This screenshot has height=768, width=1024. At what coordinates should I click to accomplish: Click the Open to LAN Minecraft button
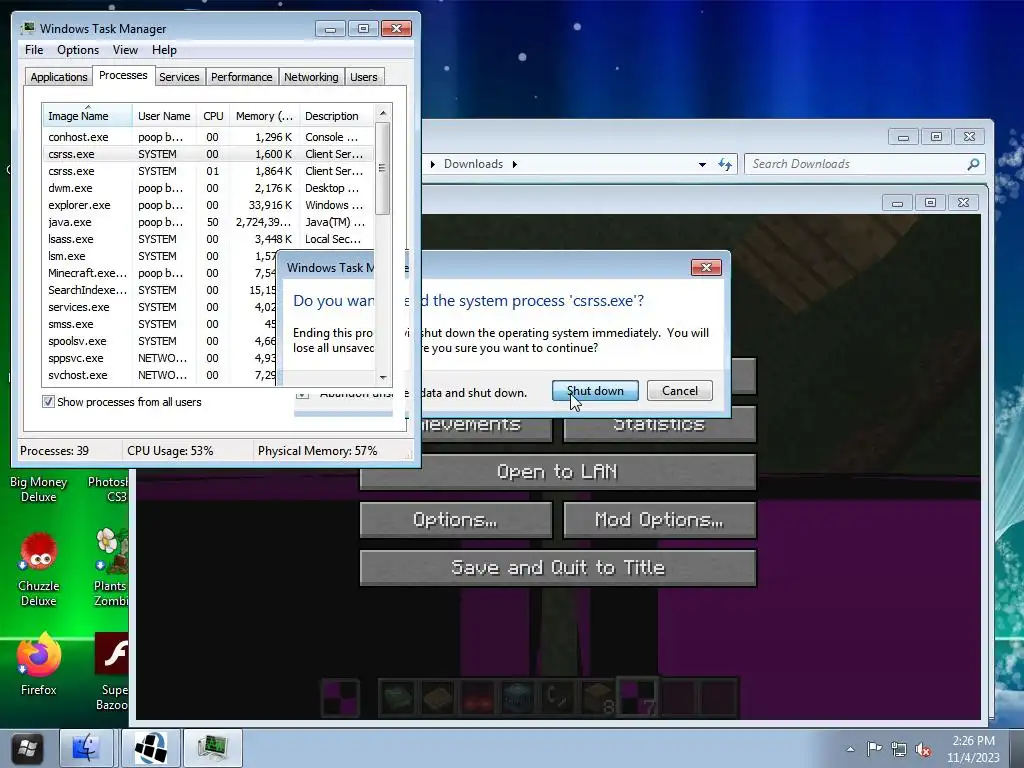coord(558,472)
